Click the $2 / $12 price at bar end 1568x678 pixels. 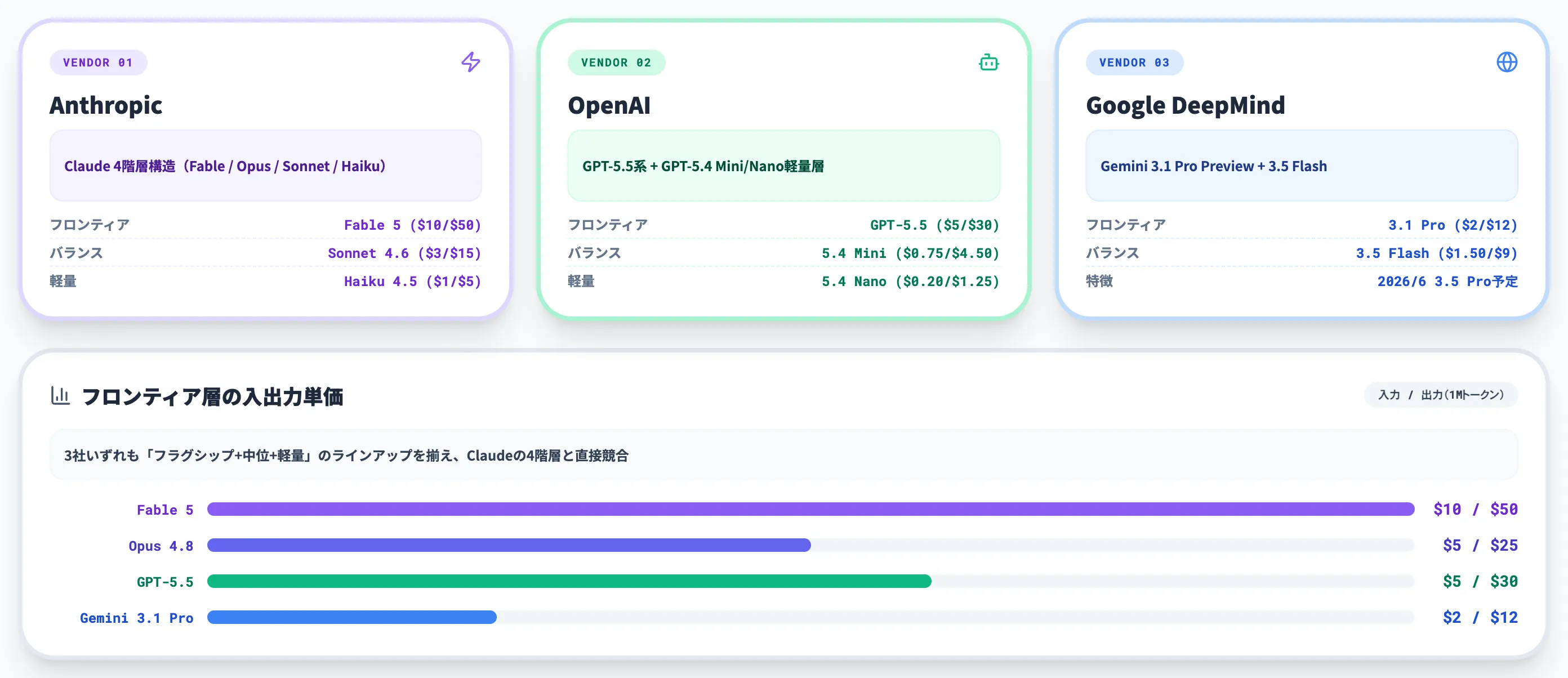tap(1480, 617)
